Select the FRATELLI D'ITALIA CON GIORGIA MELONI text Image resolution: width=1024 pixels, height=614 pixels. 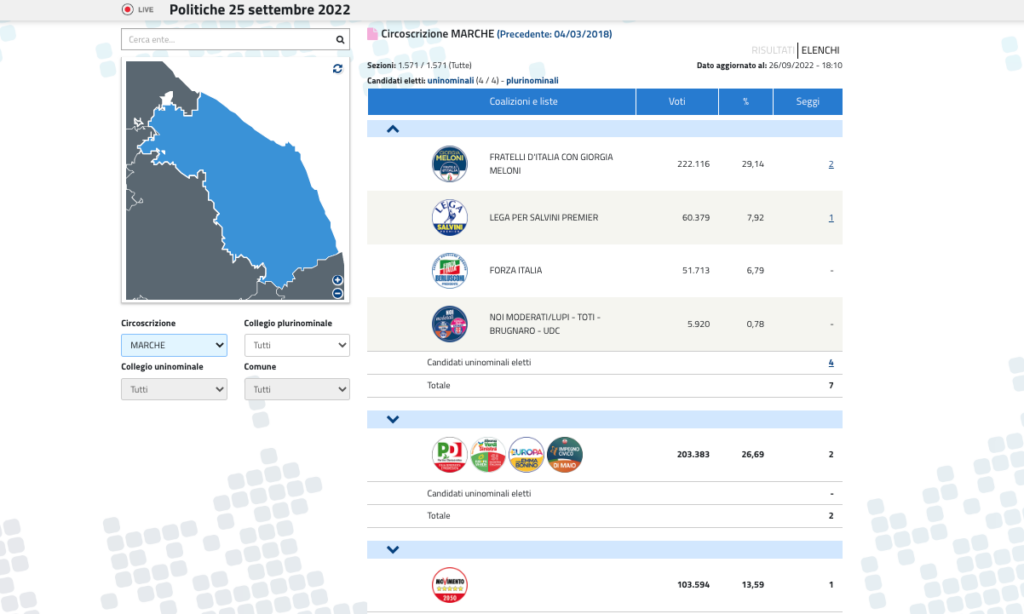point(551,164)
